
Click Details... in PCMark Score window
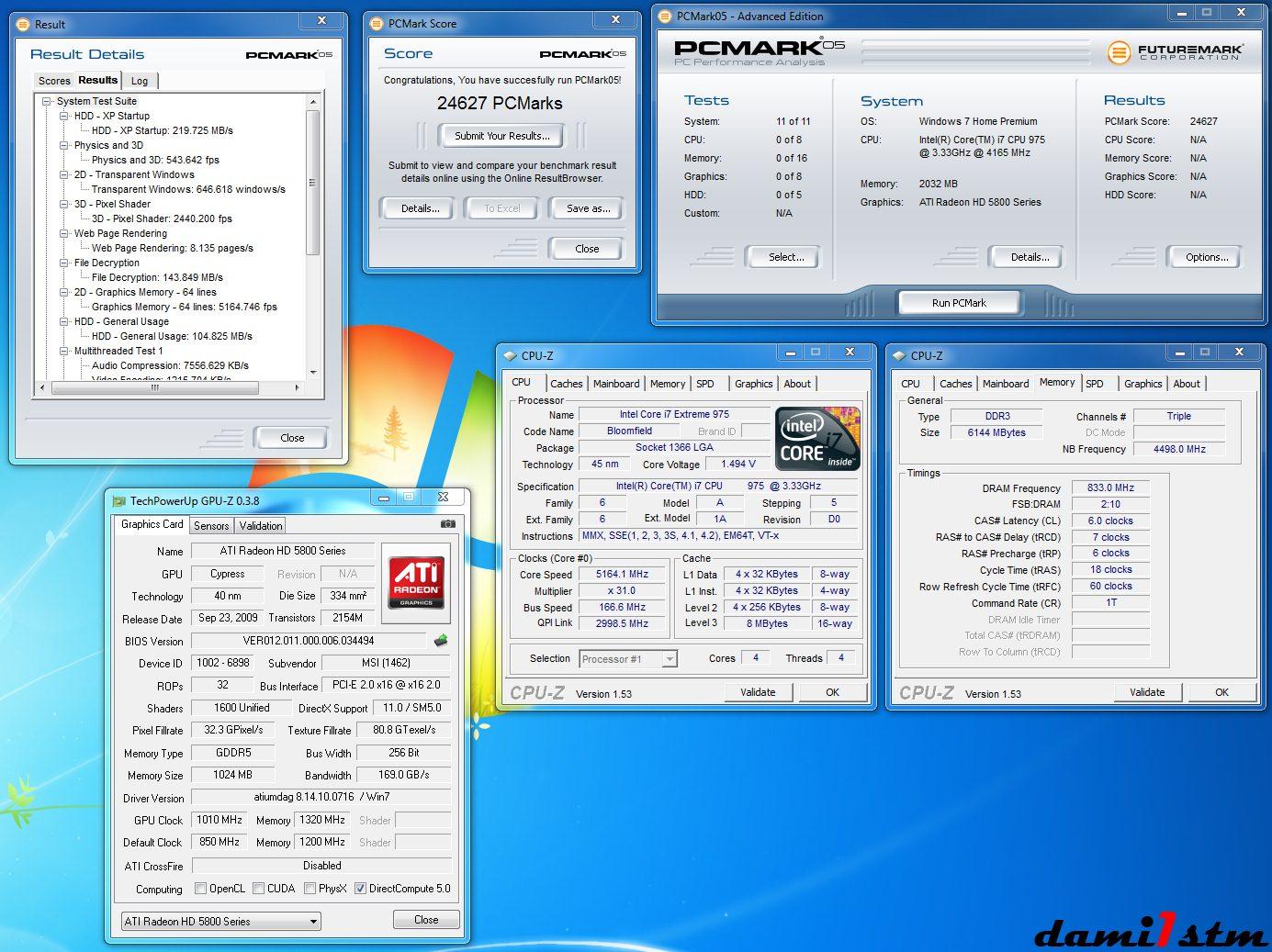420,208
